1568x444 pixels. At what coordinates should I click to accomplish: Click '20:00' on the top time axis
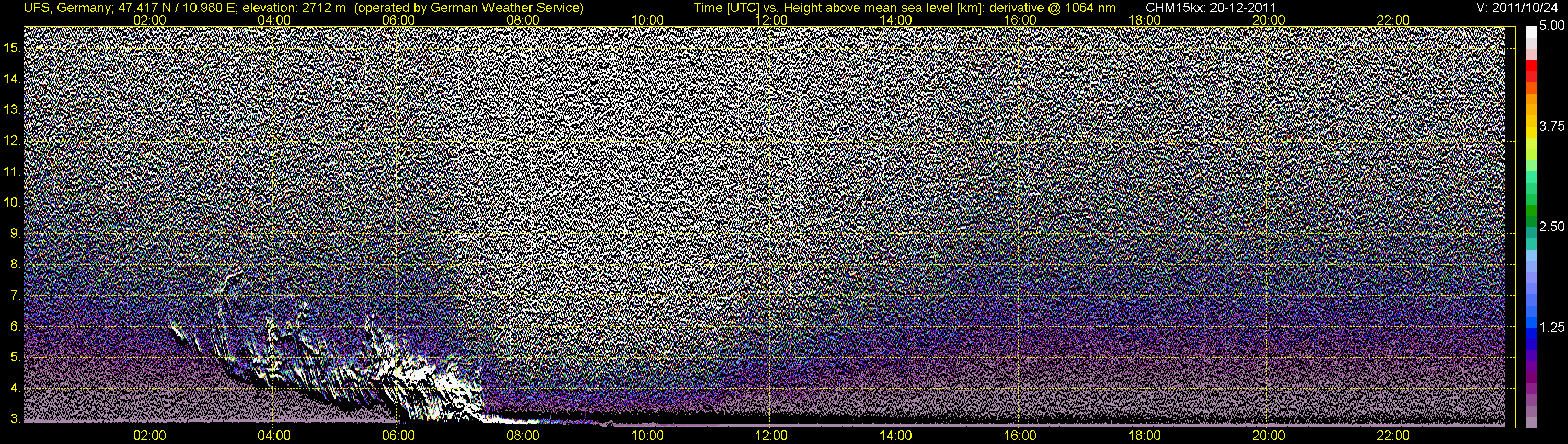[x=1269, y=20]
